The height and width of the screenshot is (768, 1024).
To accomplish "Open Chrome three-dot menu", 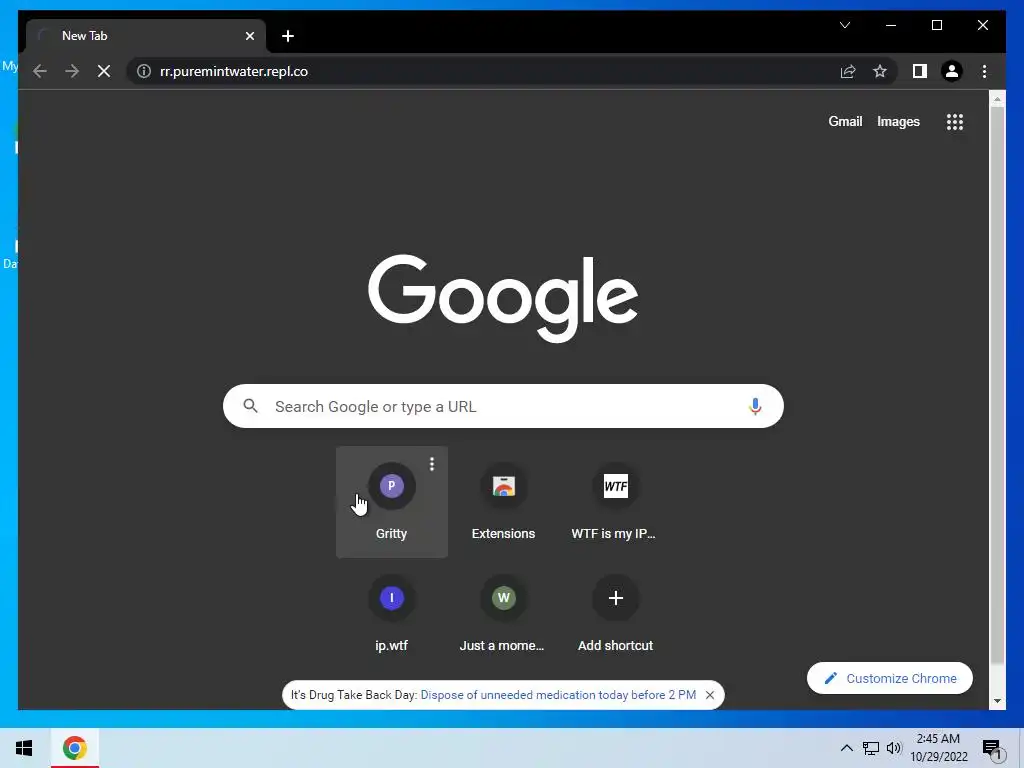I will (x=984, y=71).
